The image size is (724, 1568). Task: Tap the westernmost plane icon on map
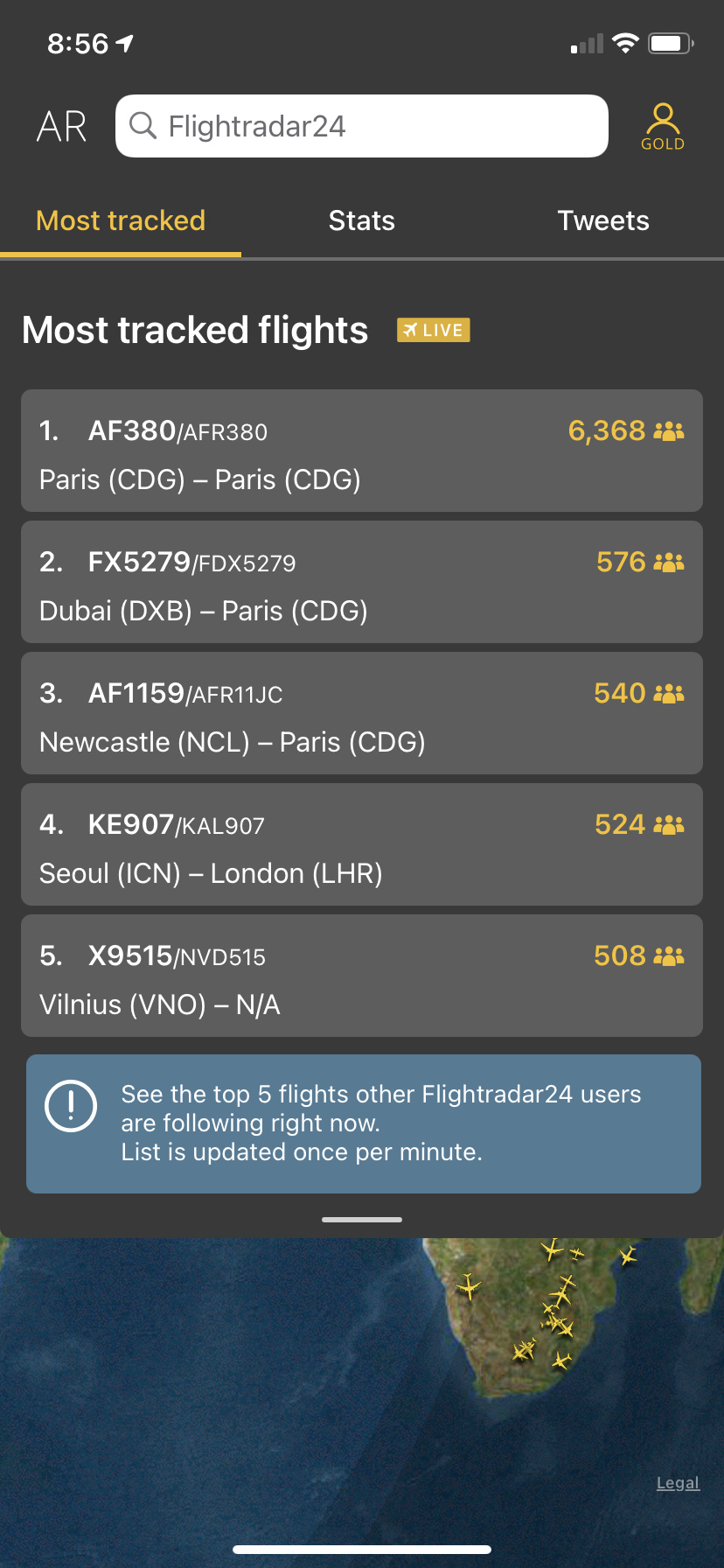[469, 1286]
